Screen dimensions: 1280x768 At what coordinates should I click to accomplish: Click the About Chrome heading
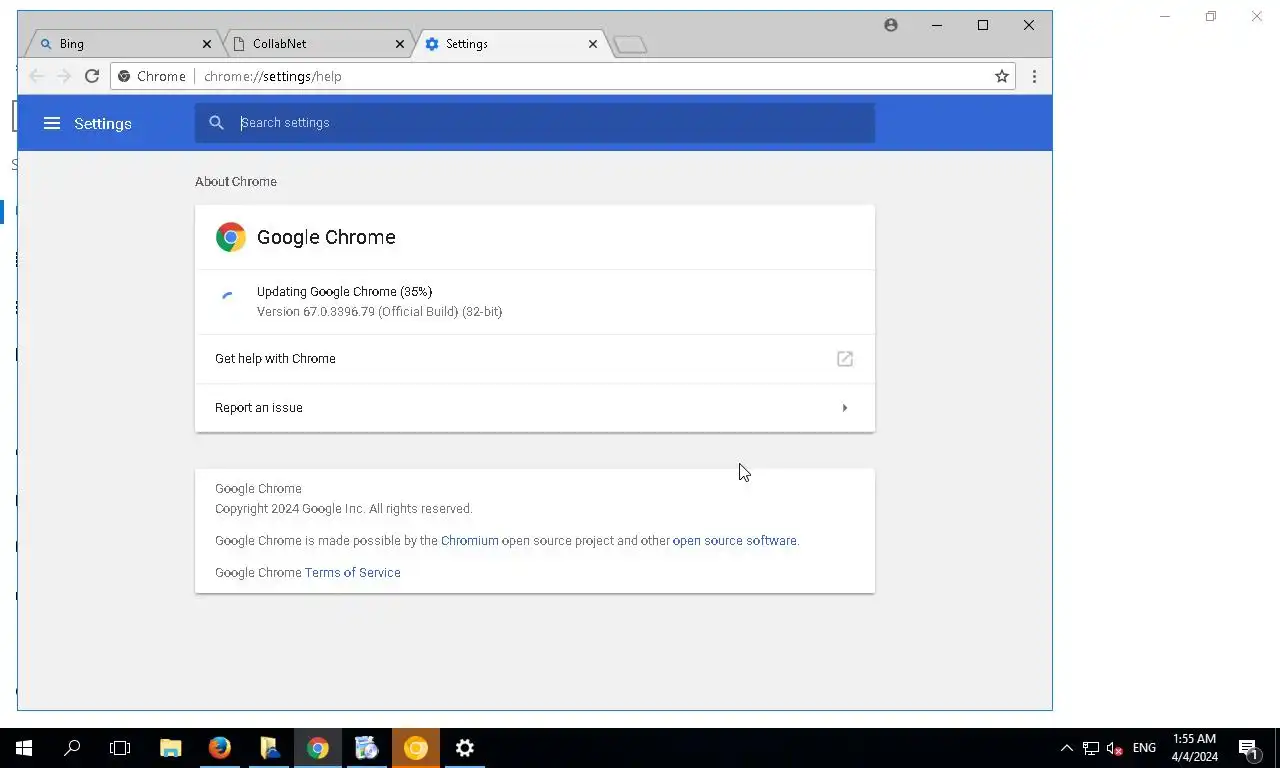coord(236,182)
